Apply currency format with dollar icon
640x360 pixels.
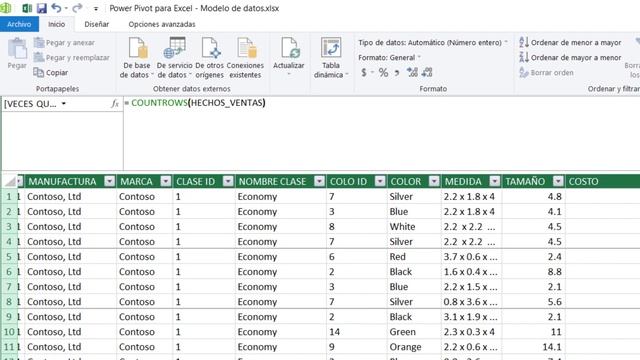point(364,73)
